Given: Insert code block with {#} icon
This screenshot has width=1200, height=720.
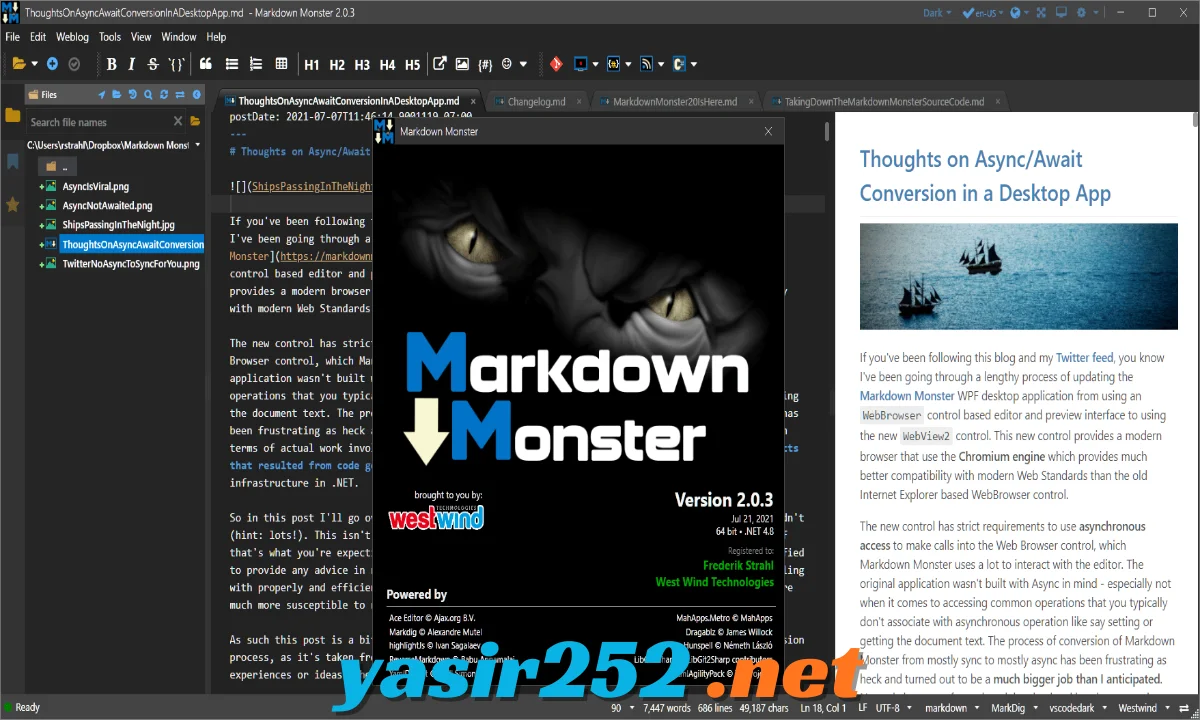Looking at the screenshot, I should click(x=485, y=64).
